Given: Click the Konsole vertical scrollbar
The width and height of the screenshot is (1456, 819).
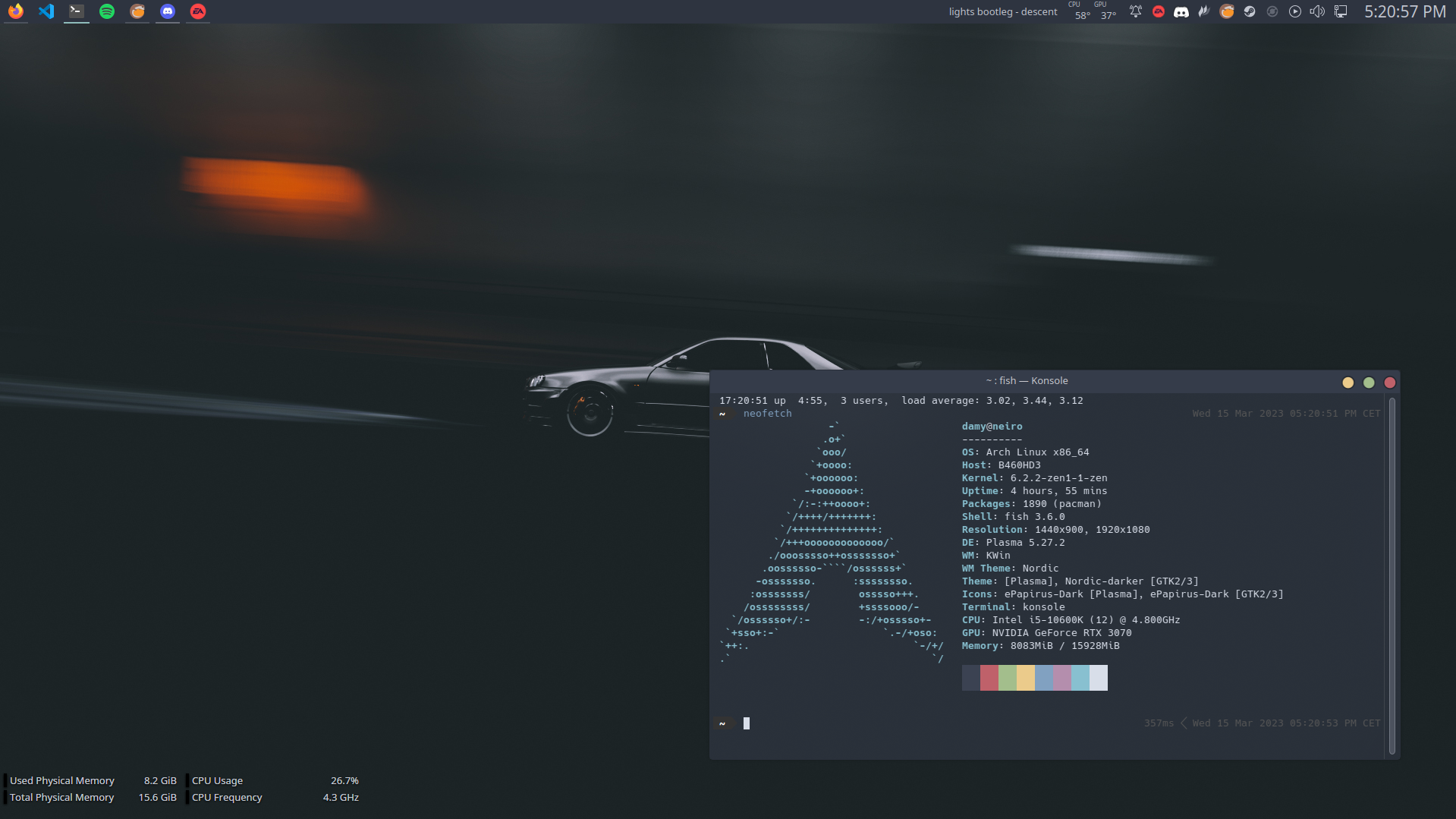Looking at the screenshot, I should (x=1392, y=575).
